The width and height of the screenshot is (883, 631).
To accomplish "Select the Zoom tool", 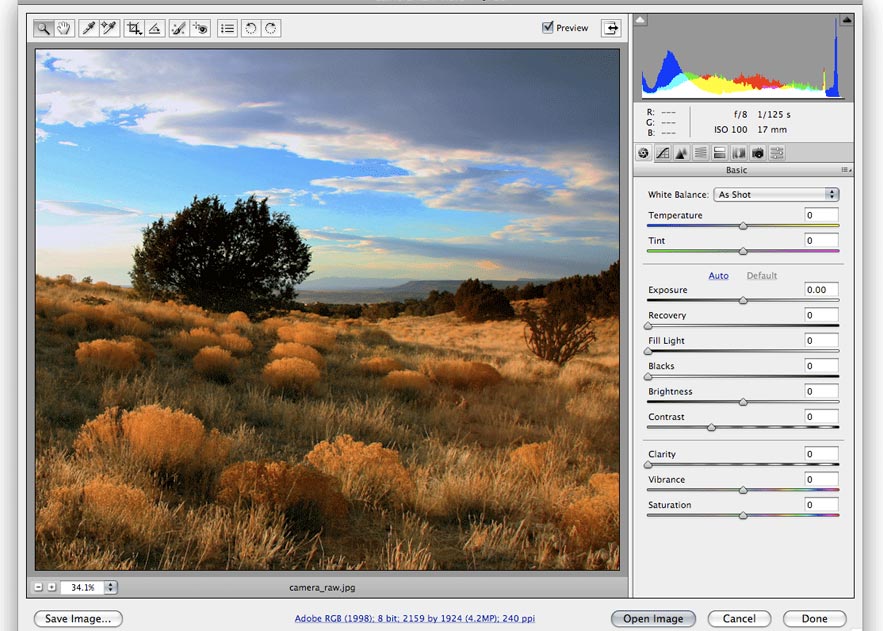I will click(x=43, y=29).
